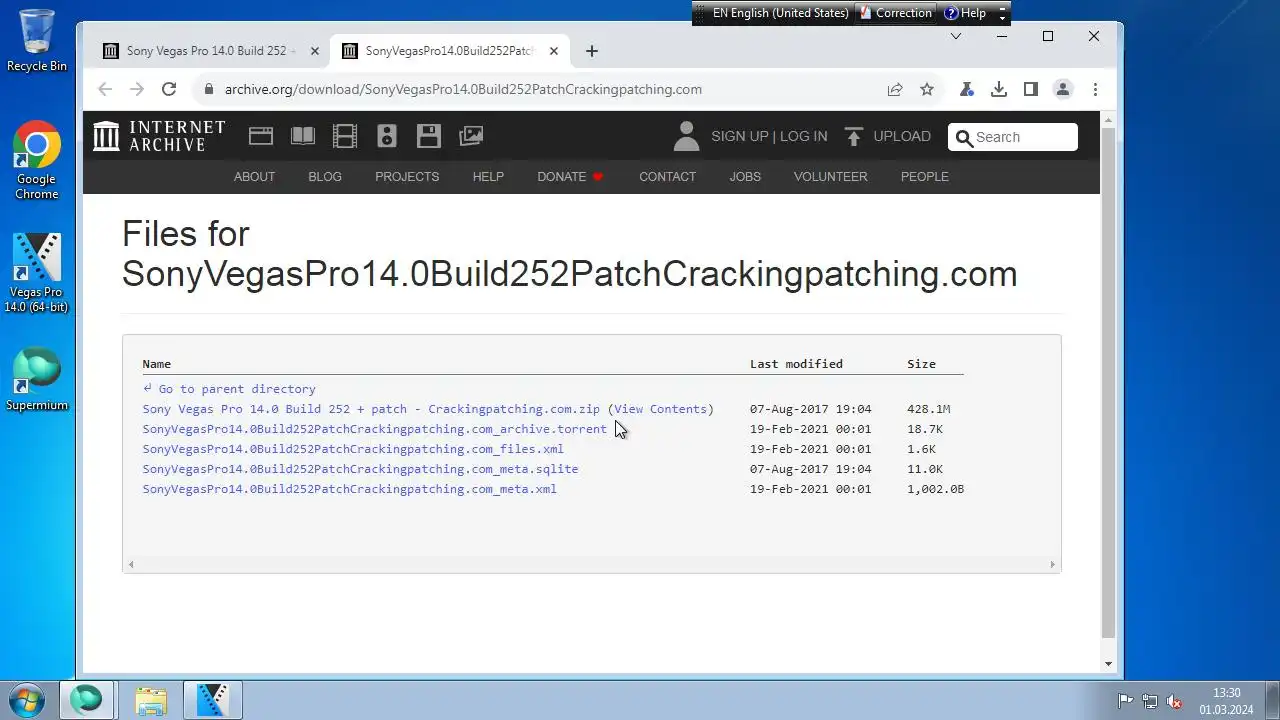Click the Internet Archive search field

pyautogui.click(x=1013, y=137)
